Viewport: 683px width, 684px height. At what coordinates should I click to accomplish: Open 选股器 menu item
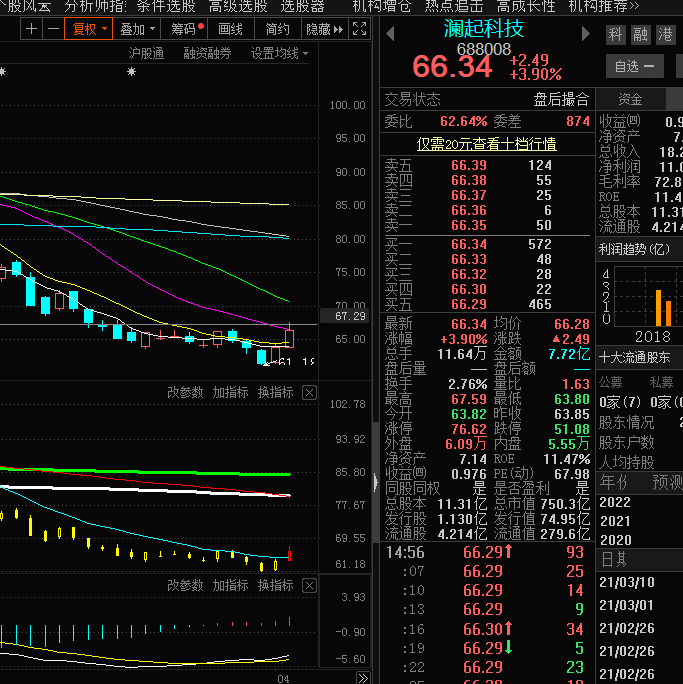[302, 6]
